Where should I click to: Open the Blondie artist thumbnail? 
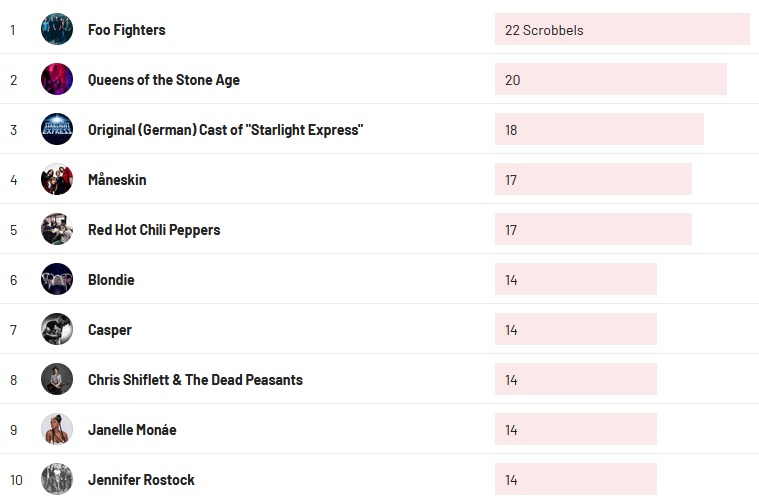pos(57,279)
